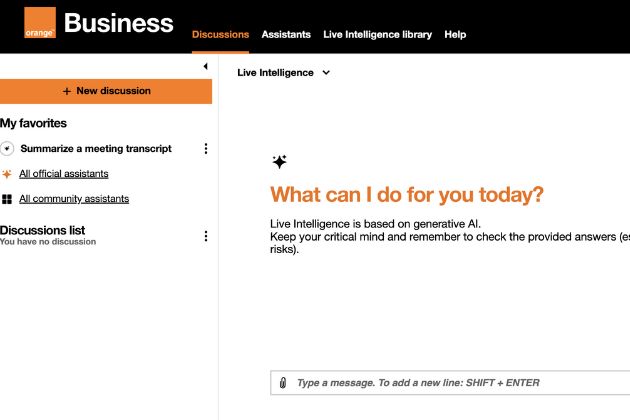The width and height of the screenshot is (630, 420).
Task: Start a New discussion
Action: [x=106, y=91]
